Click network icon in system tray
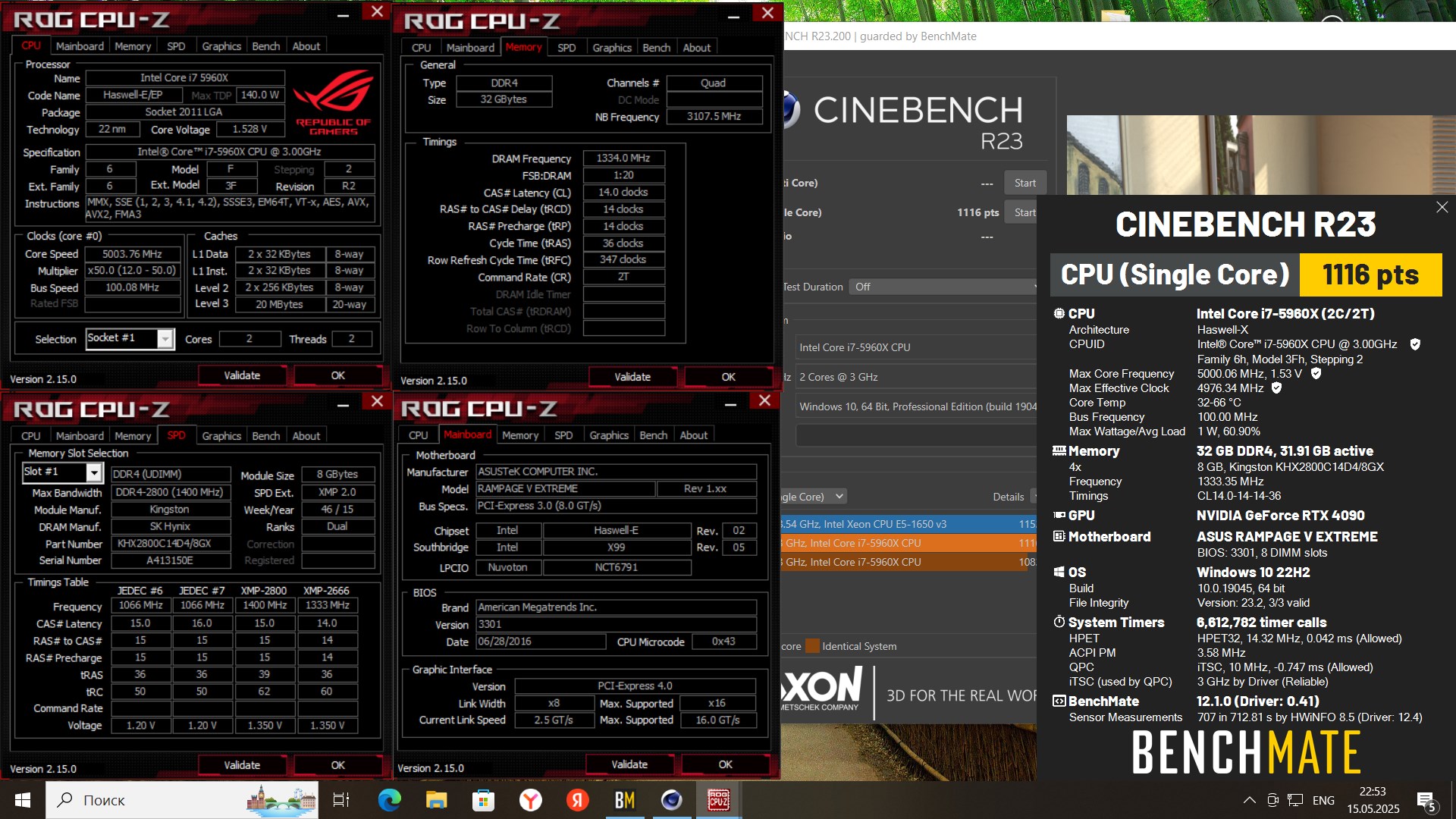Screen dimensions: 1456x819 pyautogui.click(x=1295, y=800)
